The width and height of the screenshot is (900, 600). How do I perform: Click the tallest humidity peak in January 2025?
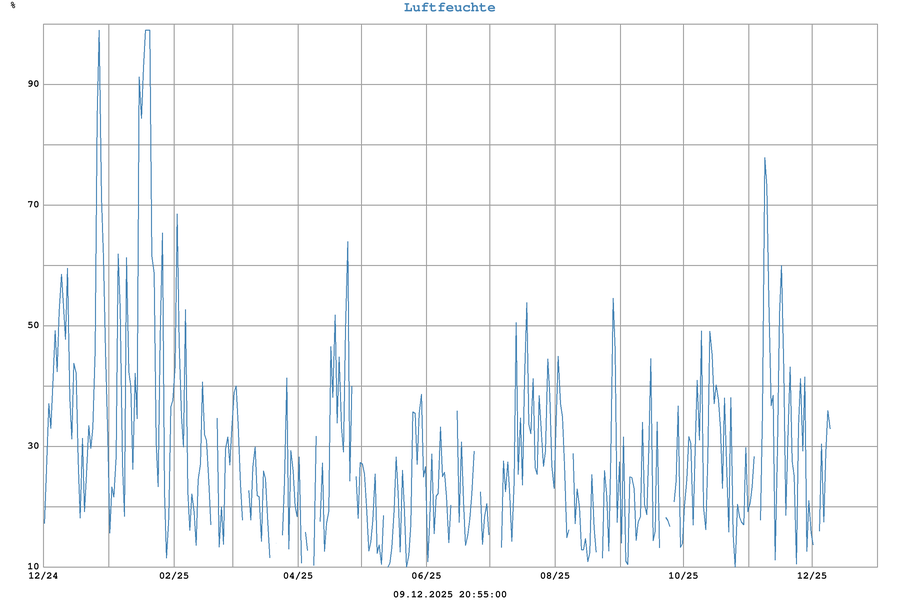[x=99, y=31]
